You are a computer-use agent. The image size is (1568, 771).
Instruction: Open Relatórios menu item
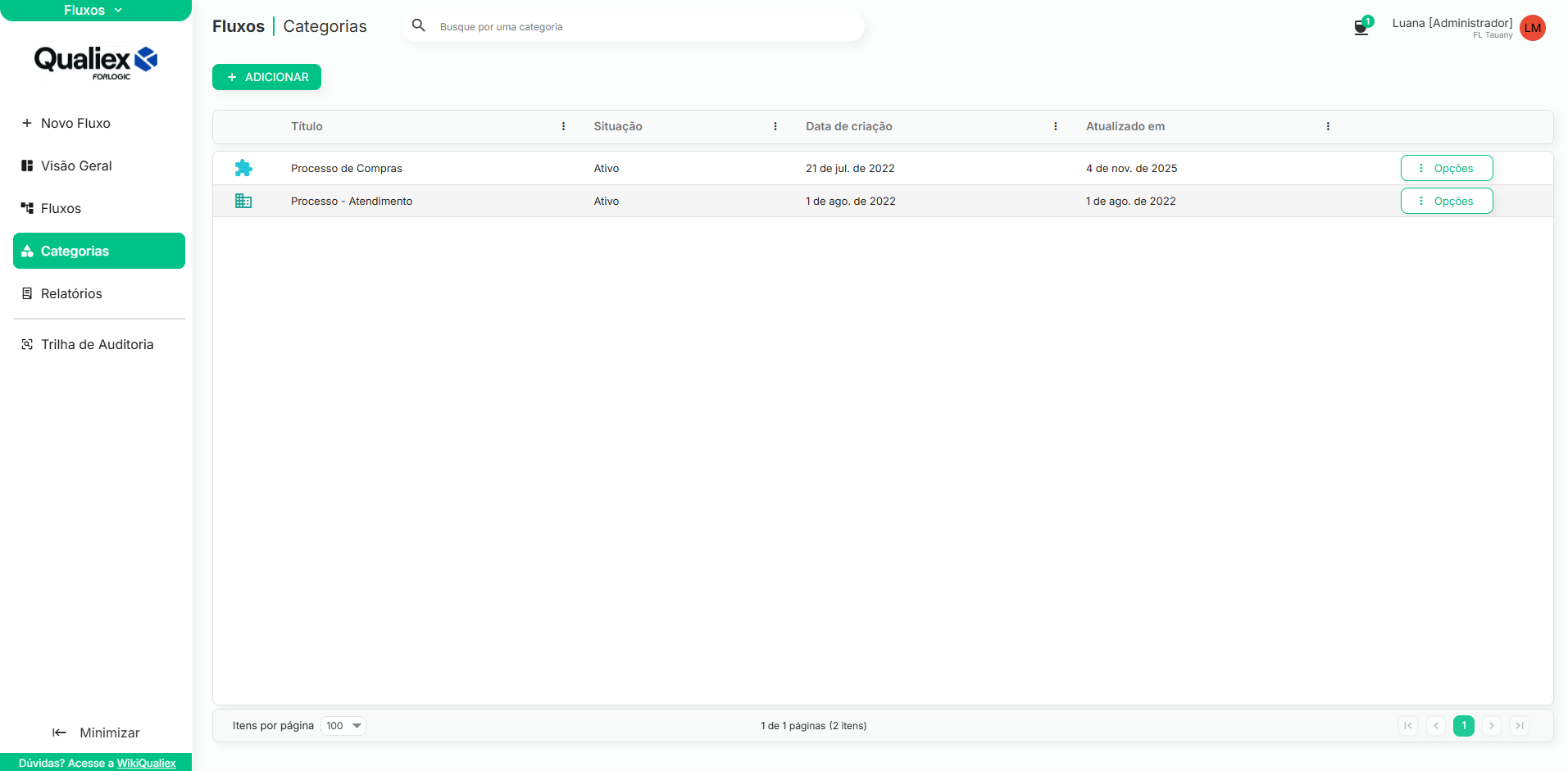[71, 293]
